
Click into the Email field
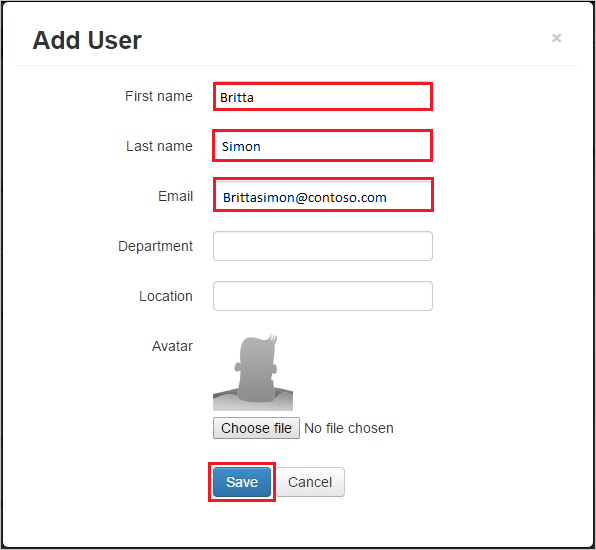(x=323, y=195)
